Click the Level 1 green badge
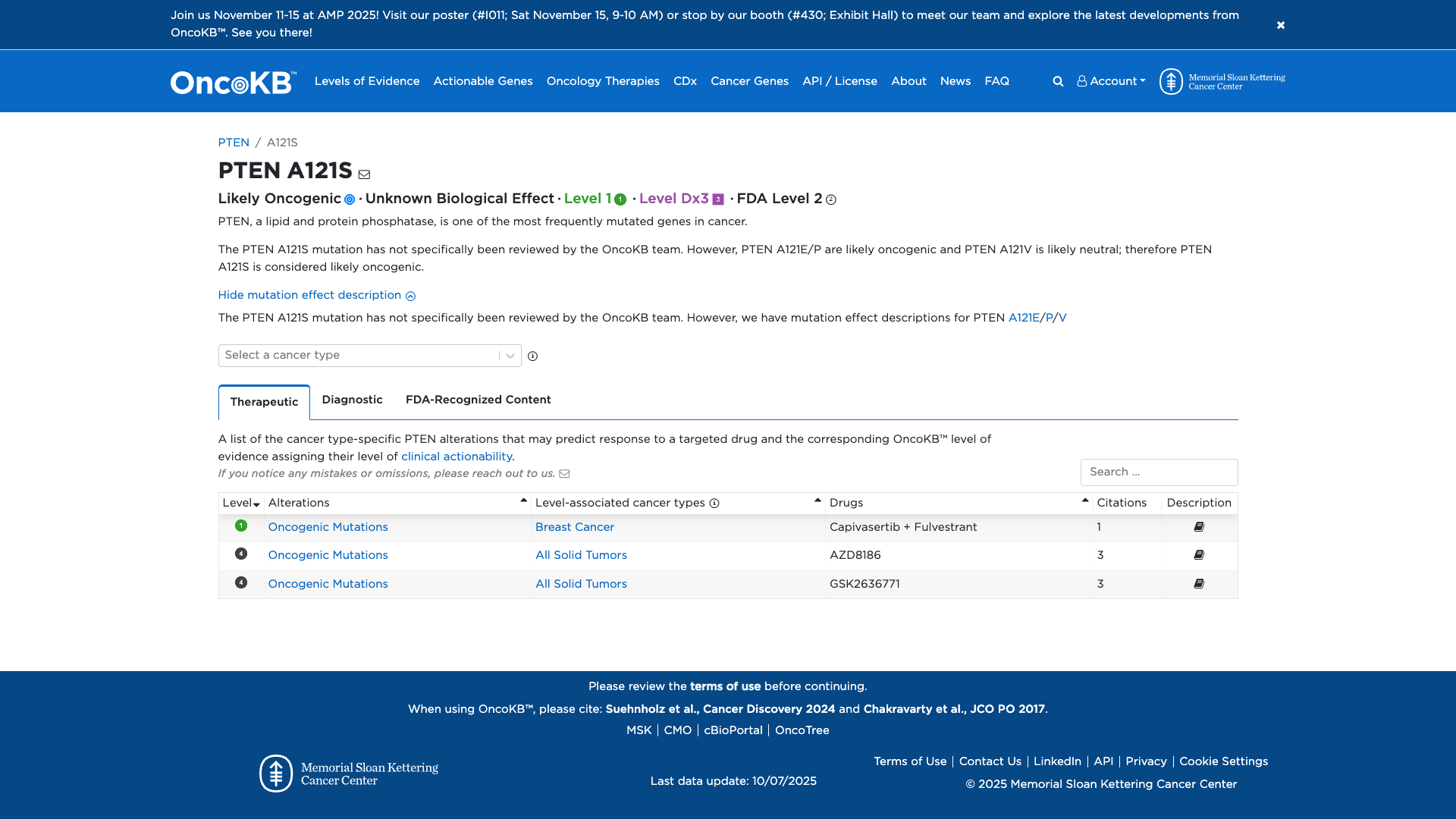The height and width of the screenshot is (819, 1456). 621,199
